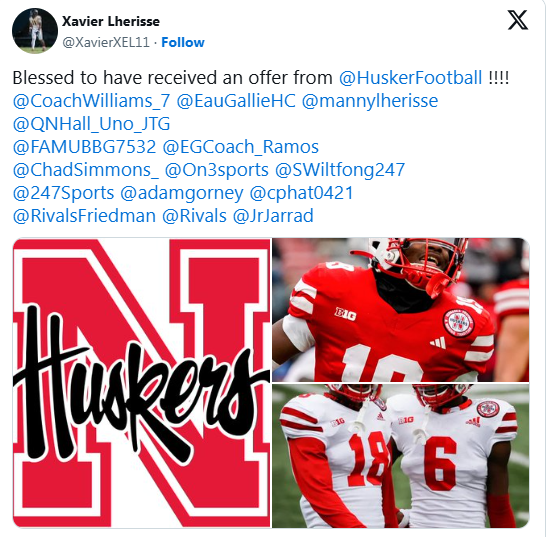The height and width of the screenshot is (537, 546).
Task: Open the @EauGallieHC mention
Action: tap(236, 101)
